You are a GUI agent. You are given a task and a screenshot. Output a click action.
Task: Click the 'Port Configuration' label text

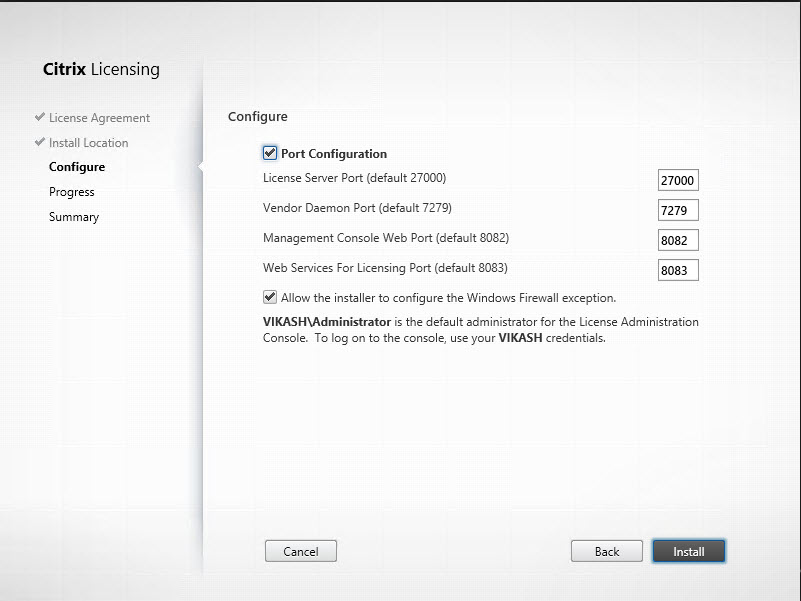click(x=334, y=154)
